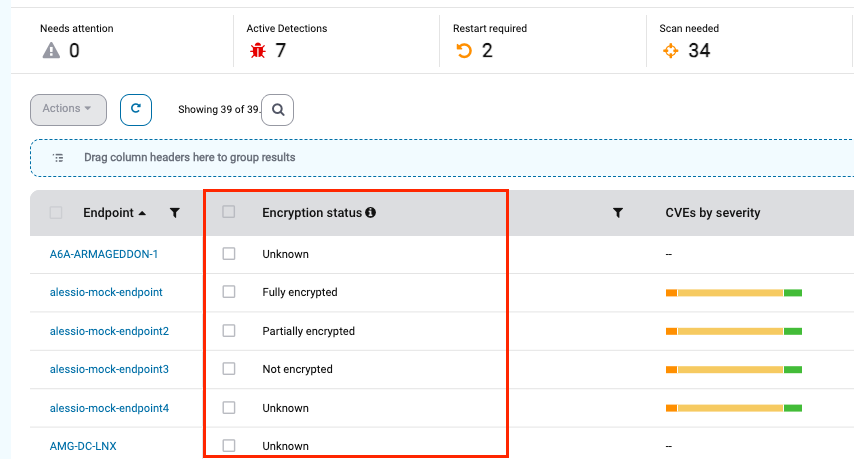Click the Needs attention count 0
This screenshot has width=854, height=459.
point(74,51)
